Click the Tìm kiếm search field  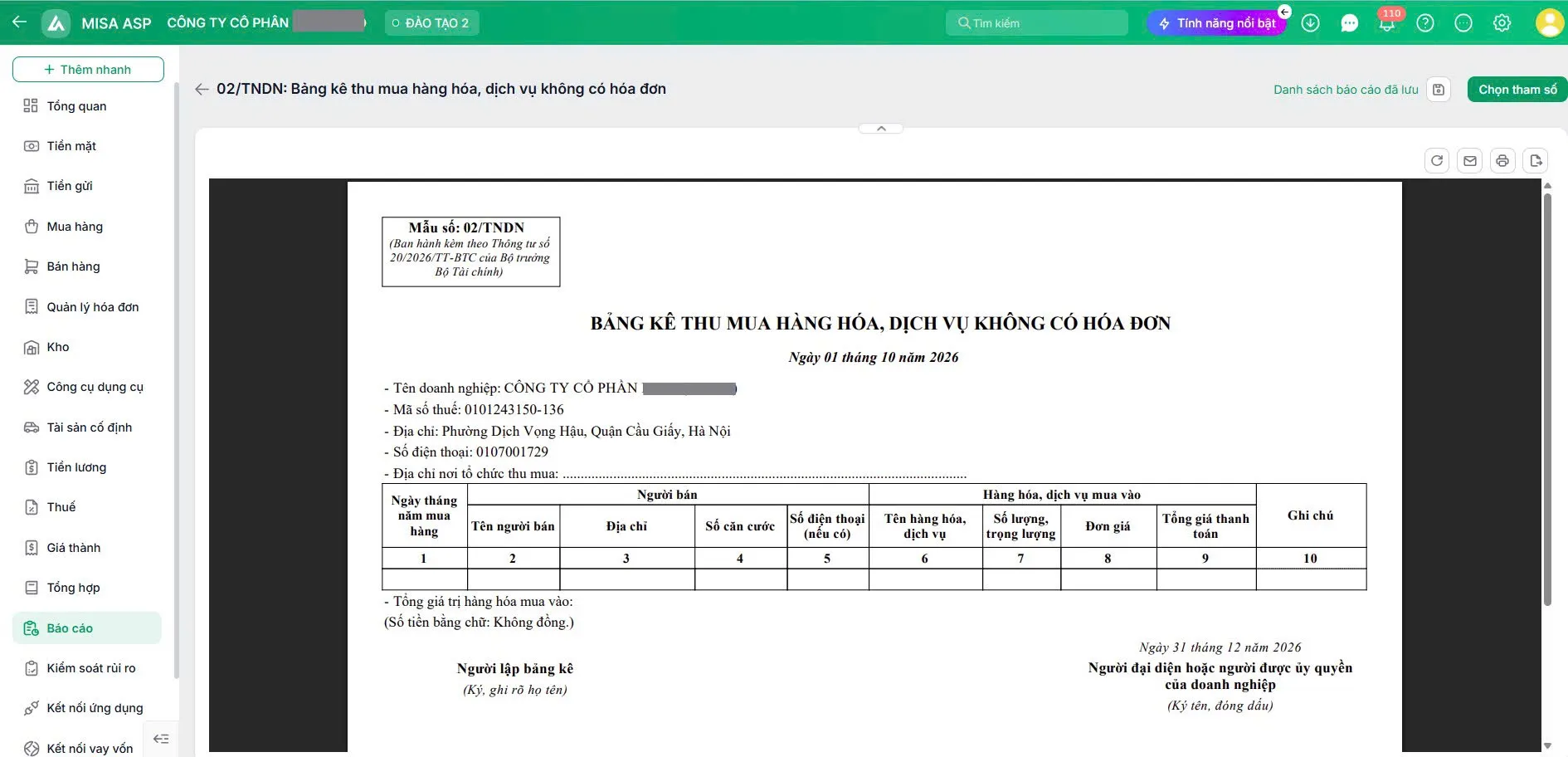(1037, 23)
